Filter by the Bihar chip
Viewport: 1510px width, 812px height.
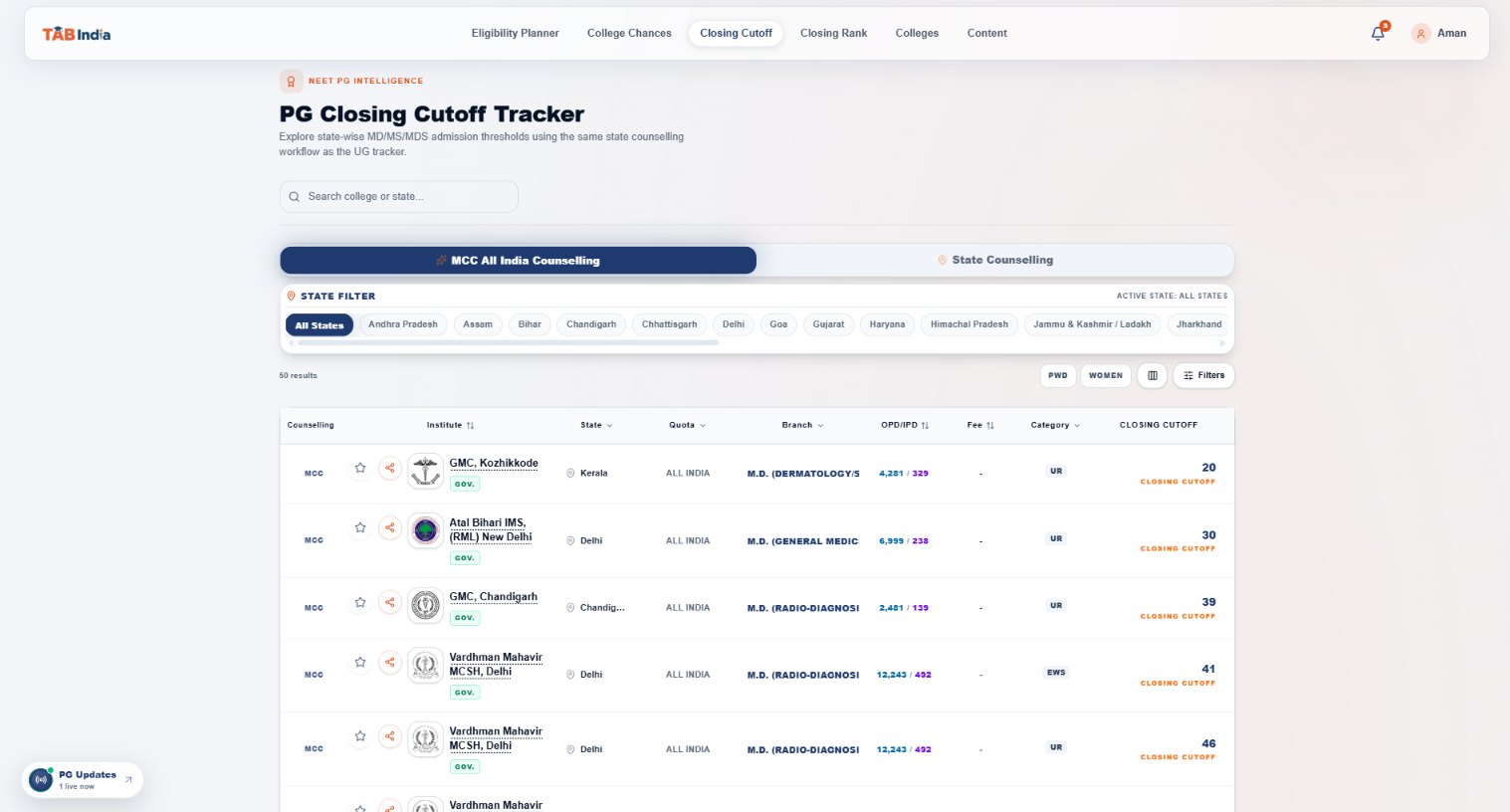click(x=530, y=324)
